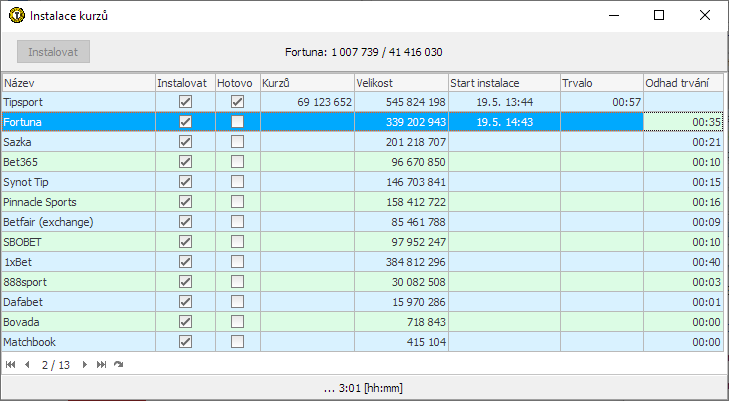Toggle Instalovat checkbox for Tipsport
Screen dimensions: 729x401
point(186,101)
